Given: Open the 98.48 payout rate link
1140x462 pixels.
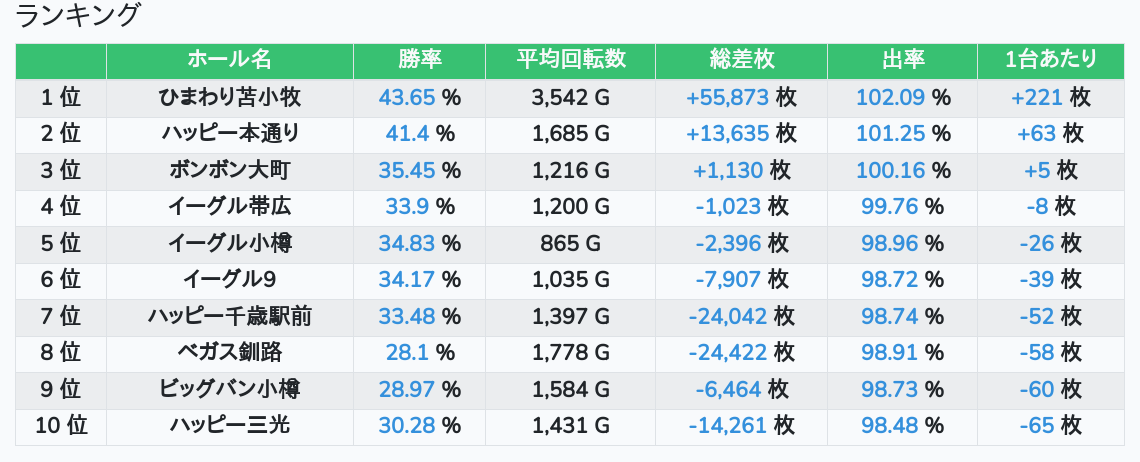Looking at the screenshot, I should coord(890,426).
